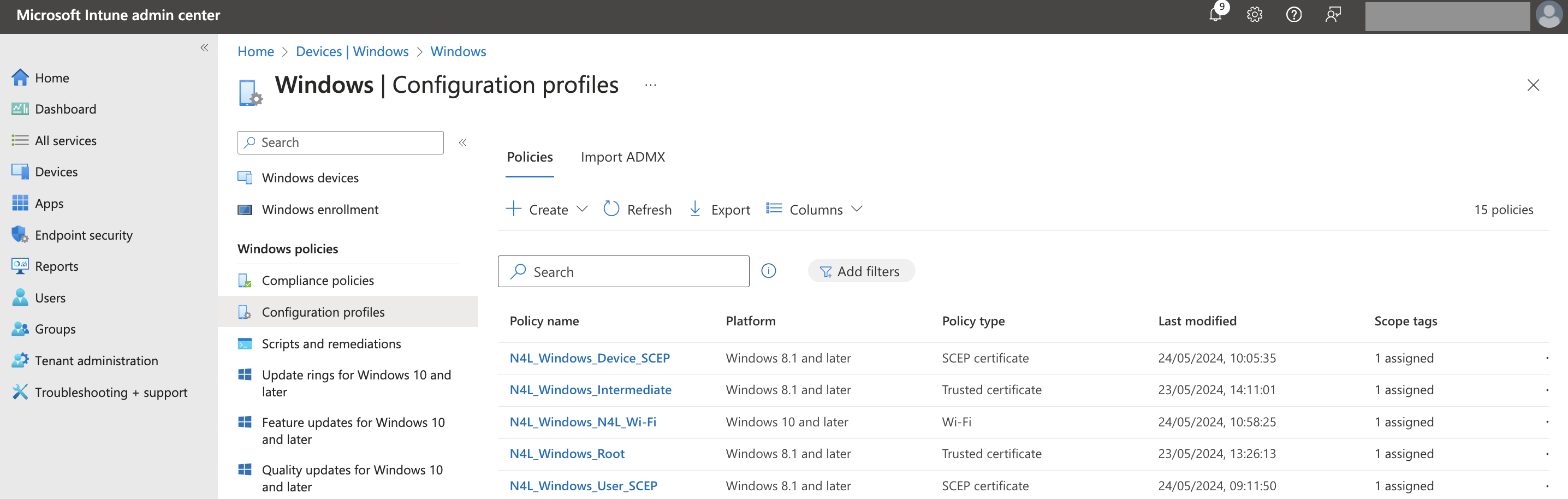This screenshot has height=499, width=1568.
Task: Collapse the left navigation pane
Action: point(205,47)
